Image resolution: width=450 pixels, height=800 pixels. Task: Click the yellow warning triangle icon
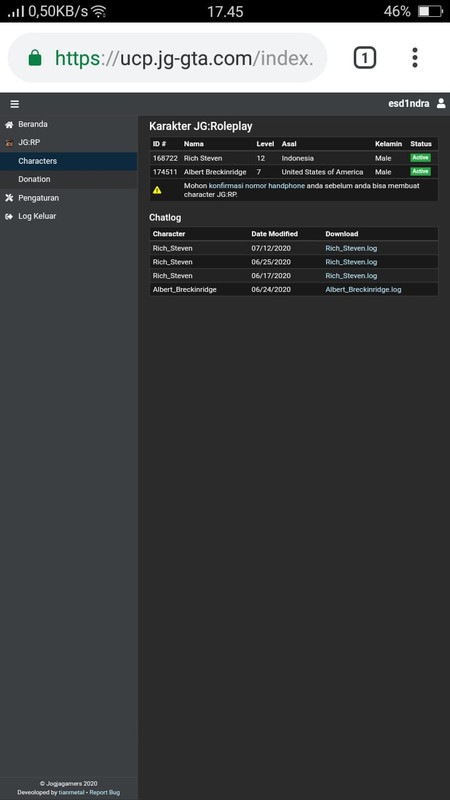(x=157, y=190)
